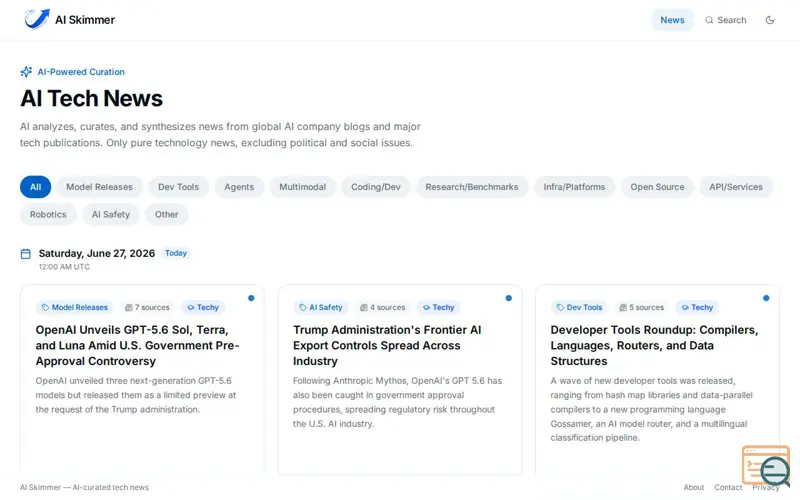Click 4 sources label on Export Controls card
Image resolution: width=800 pixels, height=500 pixels.
point(383,307)
